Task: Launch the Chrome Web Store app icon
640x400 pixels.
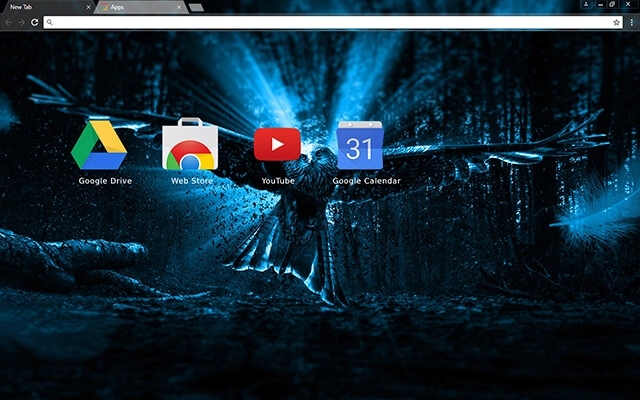Action: coord(190,144)
